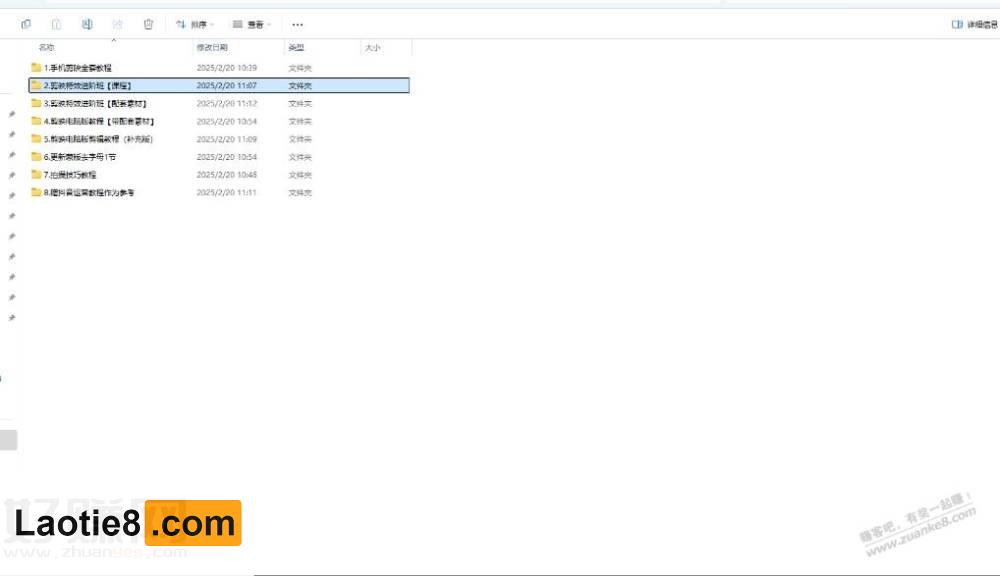This screenshot has width=1000, height=576.
Task: Click the Delete trash can icon
Action: [149, 24]
